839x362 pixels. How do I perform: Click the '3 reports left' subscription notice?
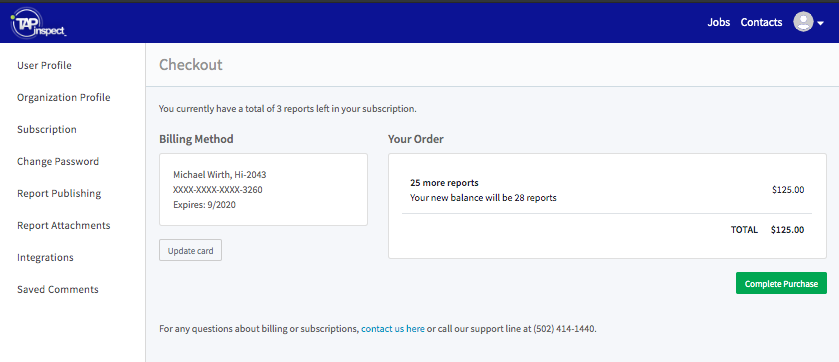pos(287,109)
